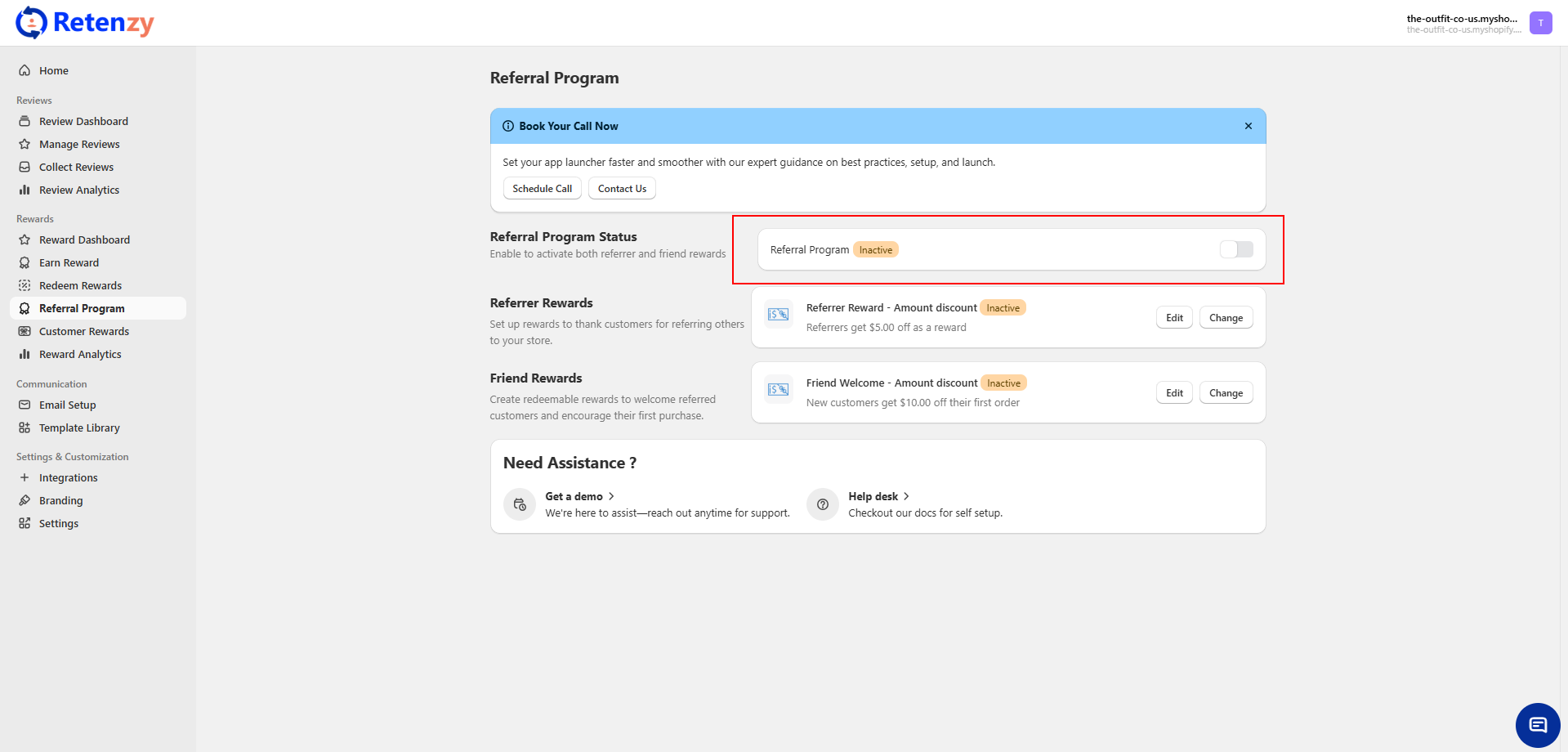Go to Template Library in sidebar
This screenshot has width=1568, height=752.
point(79,427)
